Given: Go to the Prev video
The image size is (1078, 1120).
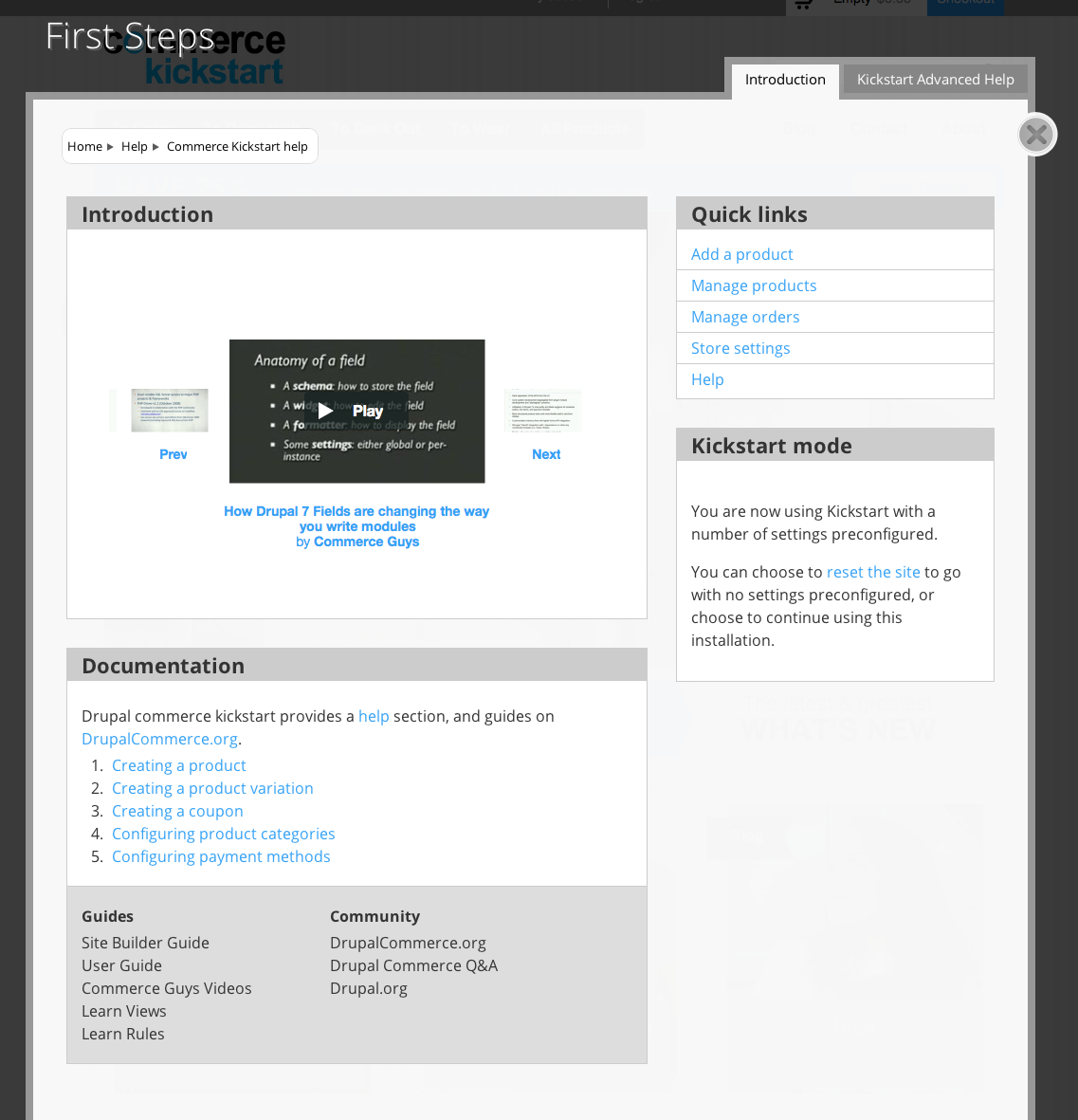Looking at the screenshot, I should point(173,454).
